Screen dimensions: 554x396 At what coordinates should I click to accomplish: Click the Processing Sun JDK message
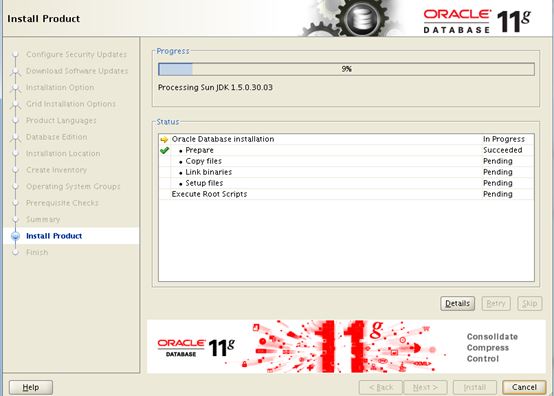[x=215, y=87]
